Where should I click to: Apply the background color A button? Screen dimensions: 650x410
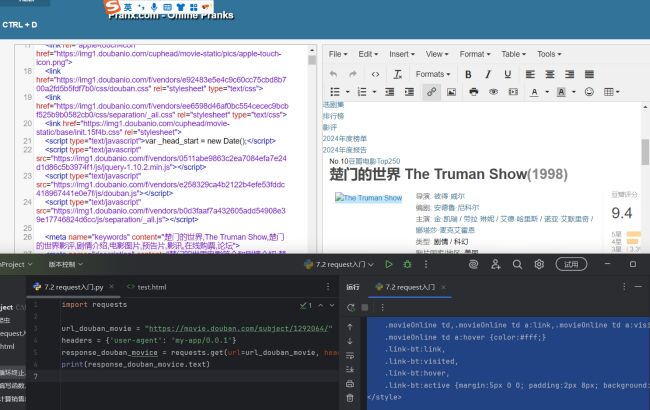point(561,92)
